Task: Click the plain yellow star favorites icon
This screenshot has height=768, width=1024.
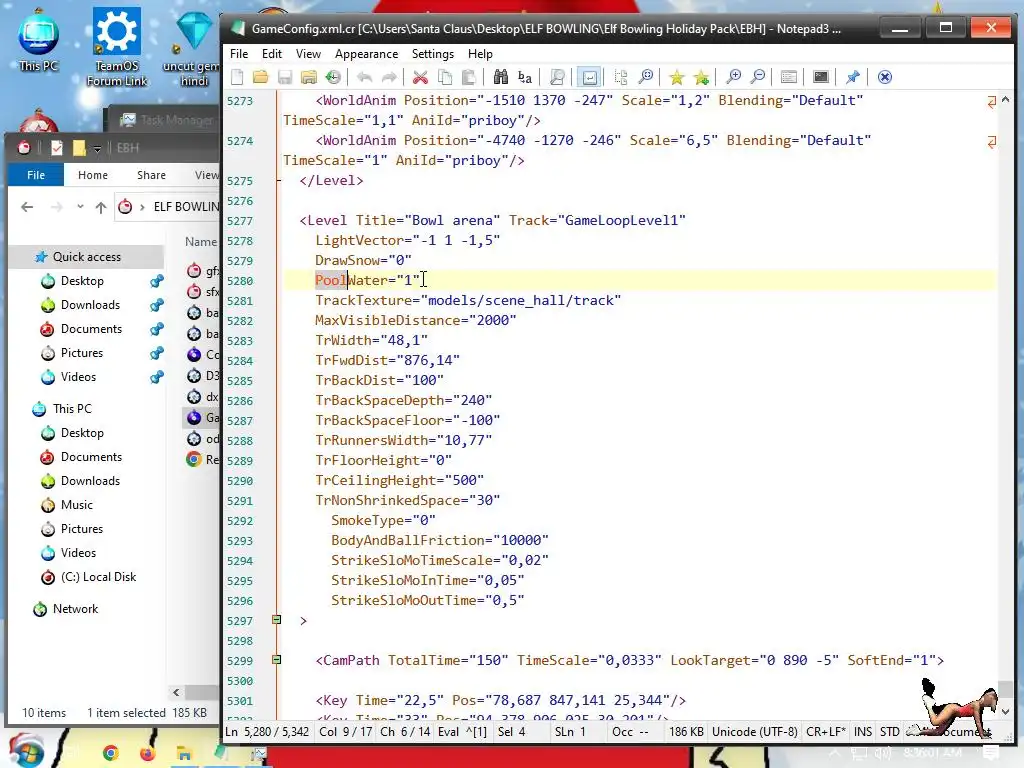Action: pyautogui.click(x=677, y=77)
